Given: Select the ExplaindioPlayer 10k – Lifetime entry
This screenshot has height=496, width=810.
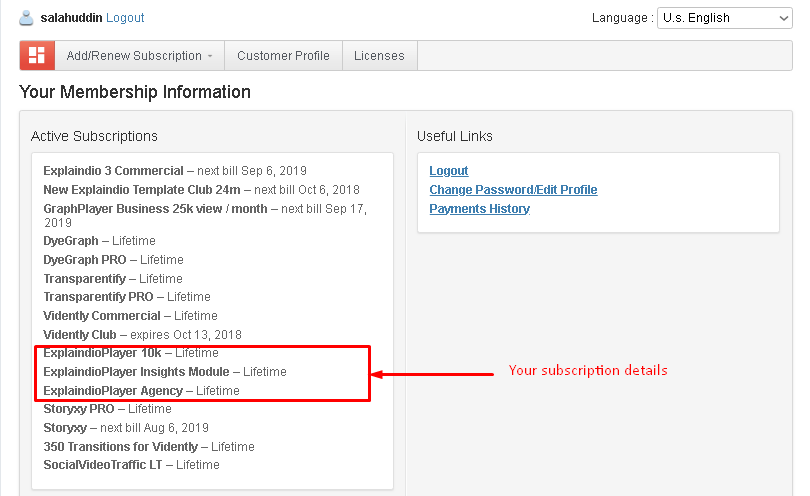Looking at the screenshot, I should [131, 353].
